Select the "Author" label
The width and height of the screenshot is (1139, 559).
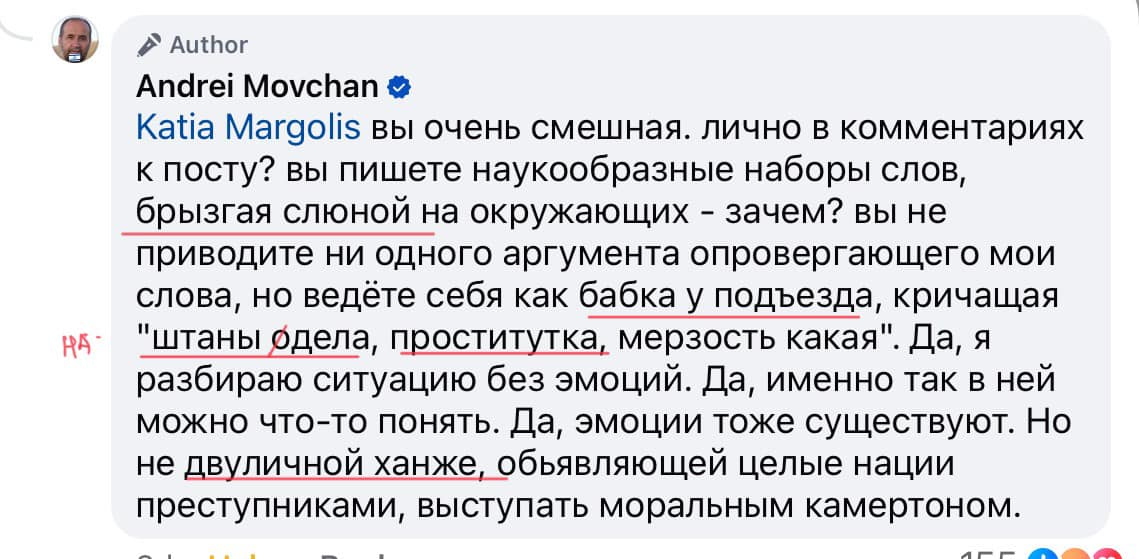208,45
